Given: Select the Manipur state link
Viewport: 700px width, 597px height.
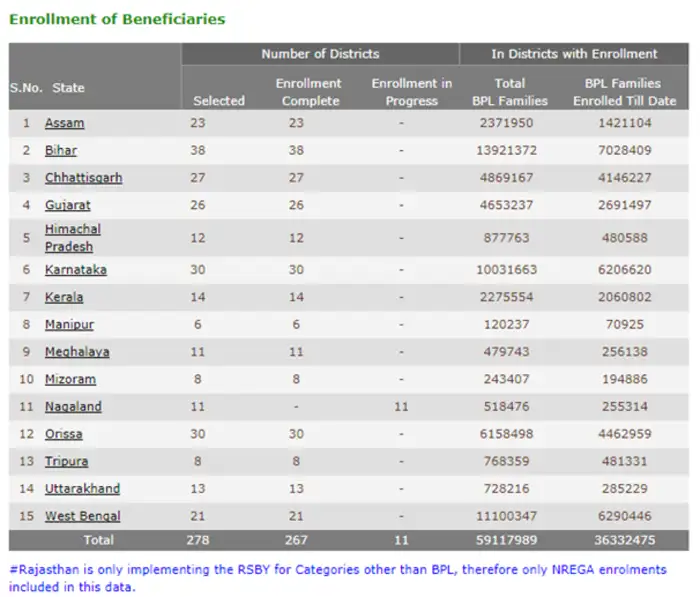Looking at the screenshot, I should (69, 325).
